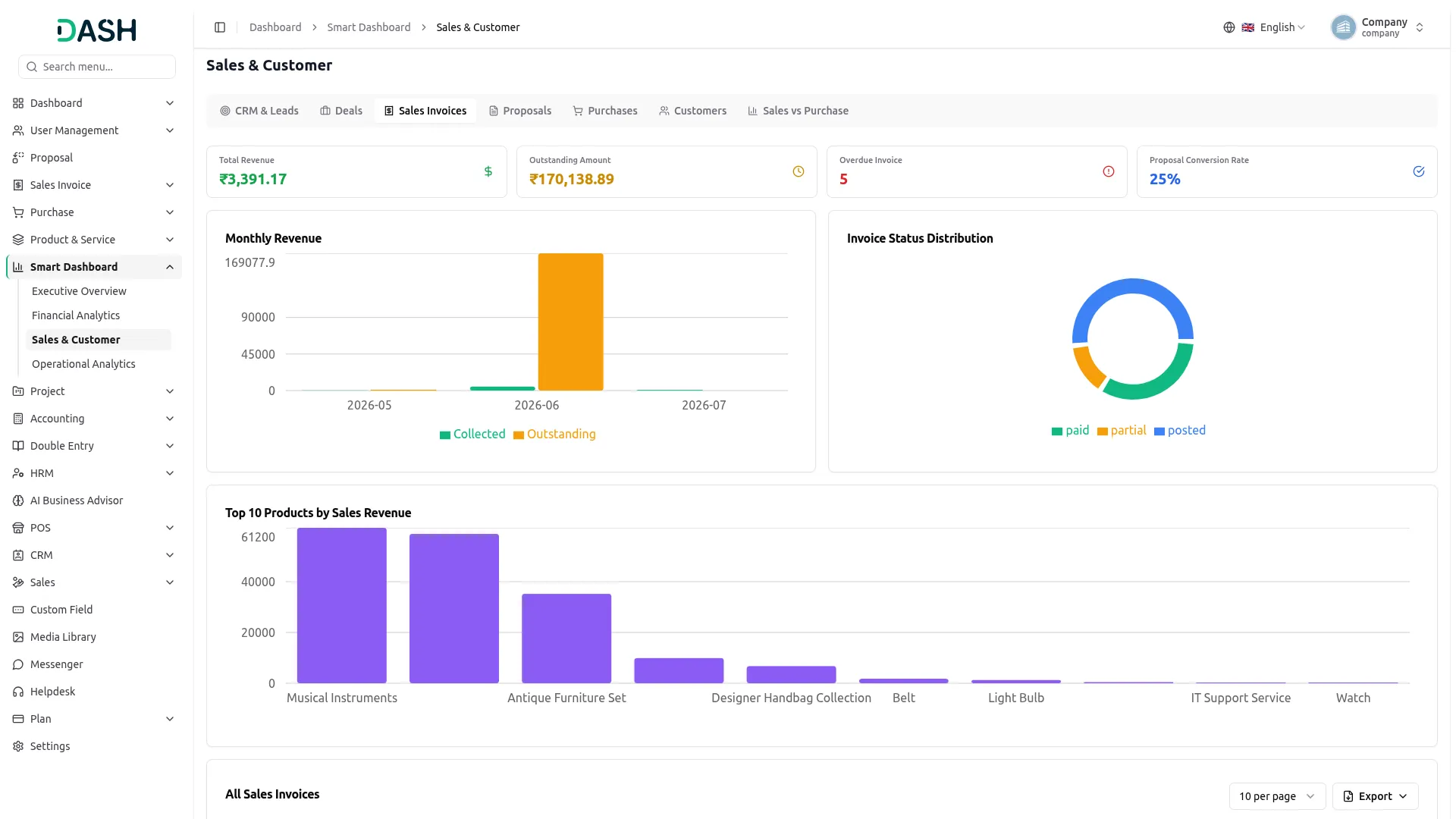The width and height of the screenshot is (1456, 819).
Task: Click the HRM sidebar icon
Action: pyautogui.click(x=18, y=473)
